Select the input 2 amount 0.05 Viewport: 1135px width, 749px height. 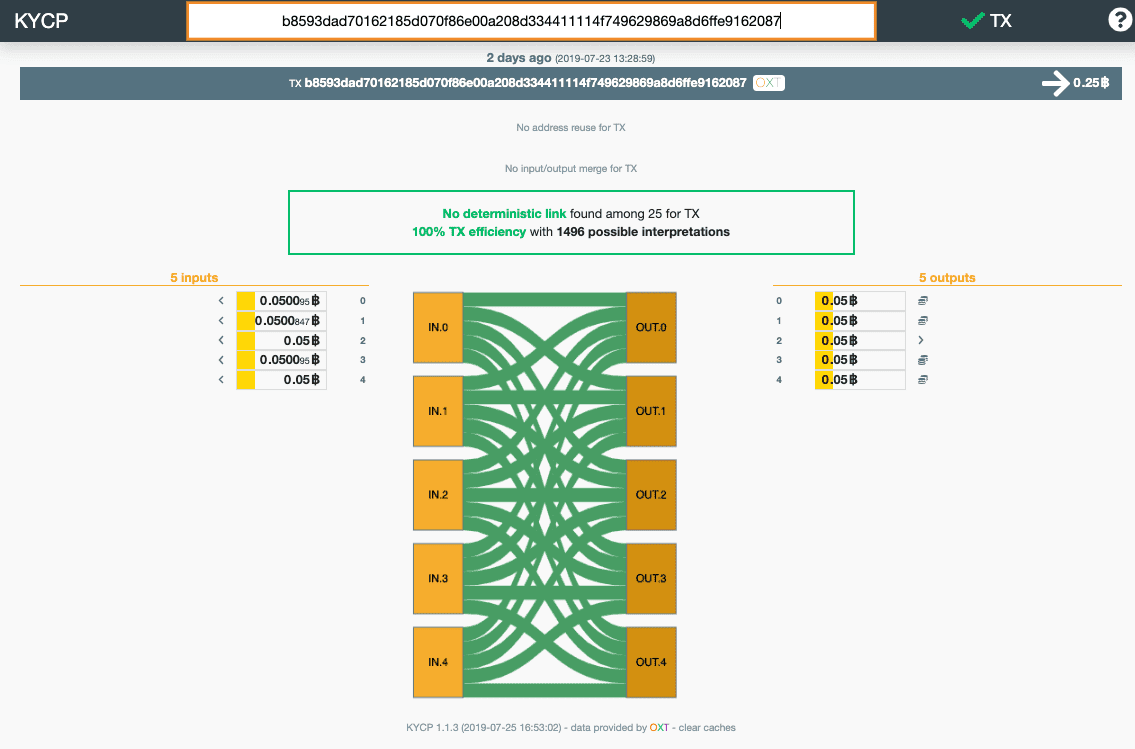tap(282, 340)
